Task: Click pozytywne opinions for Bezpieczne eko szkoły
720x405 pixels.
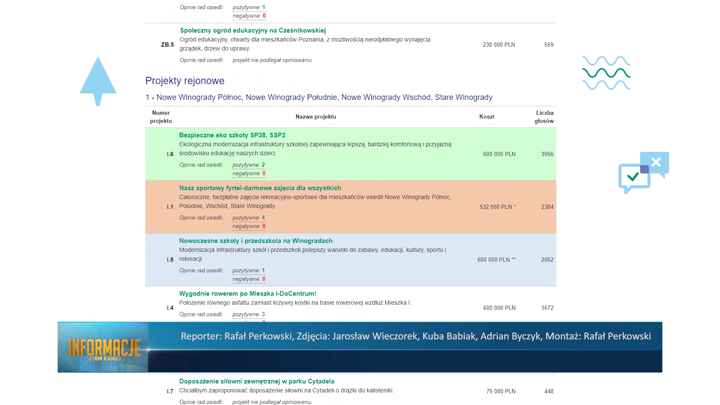Action: [249, 165]
